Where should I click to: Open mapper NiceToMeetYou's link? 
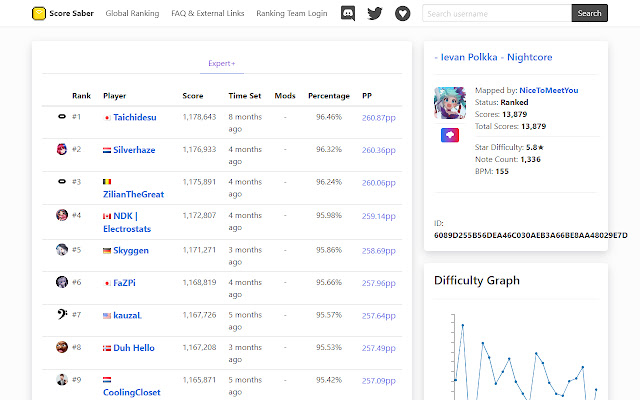549,90
